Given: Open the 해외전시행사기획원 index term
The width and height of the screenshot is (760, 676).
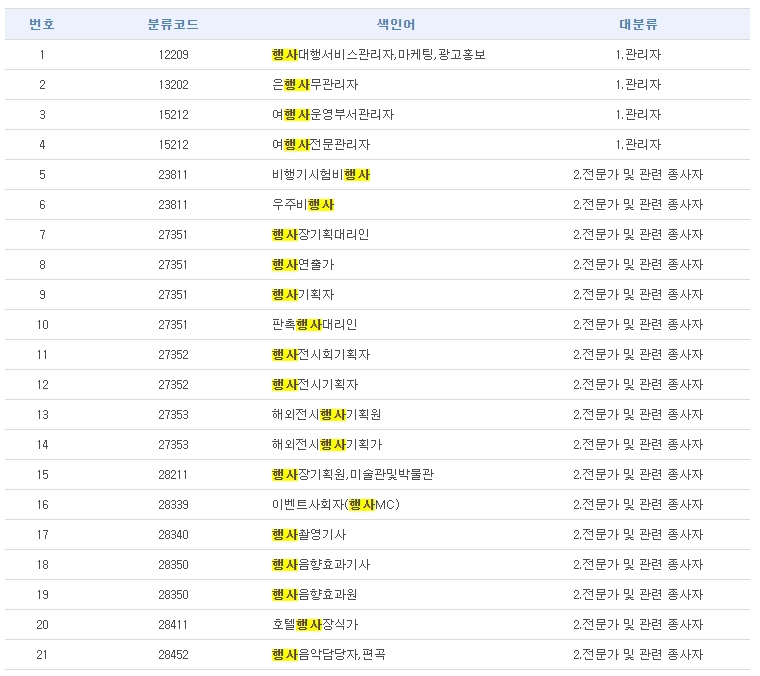Looking at the screenshot, I should point(326,415).
